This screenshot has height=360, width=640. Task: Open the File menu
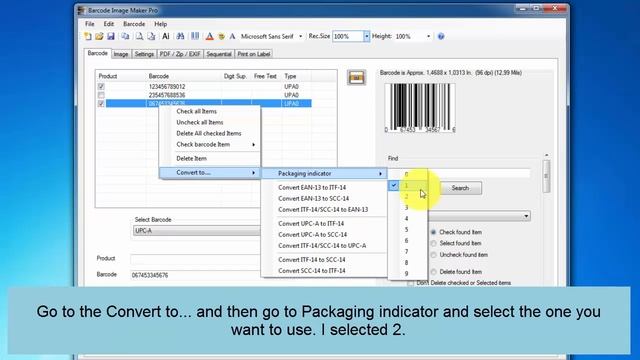90,24
